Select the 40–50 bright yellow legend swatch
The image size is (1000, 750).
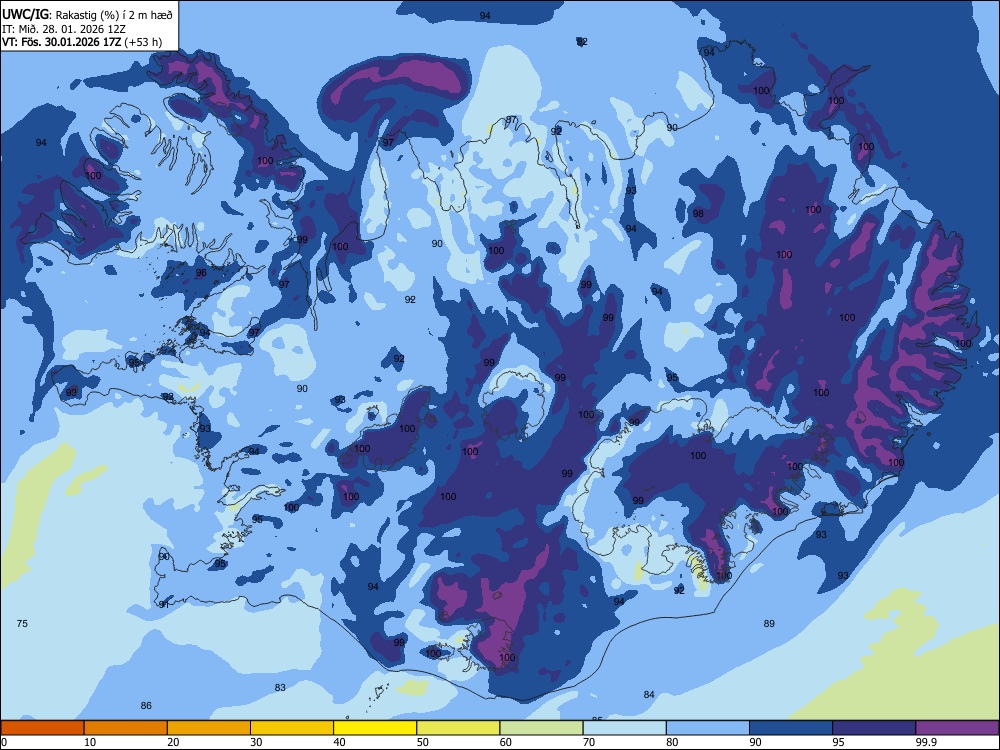pos(375,728)
